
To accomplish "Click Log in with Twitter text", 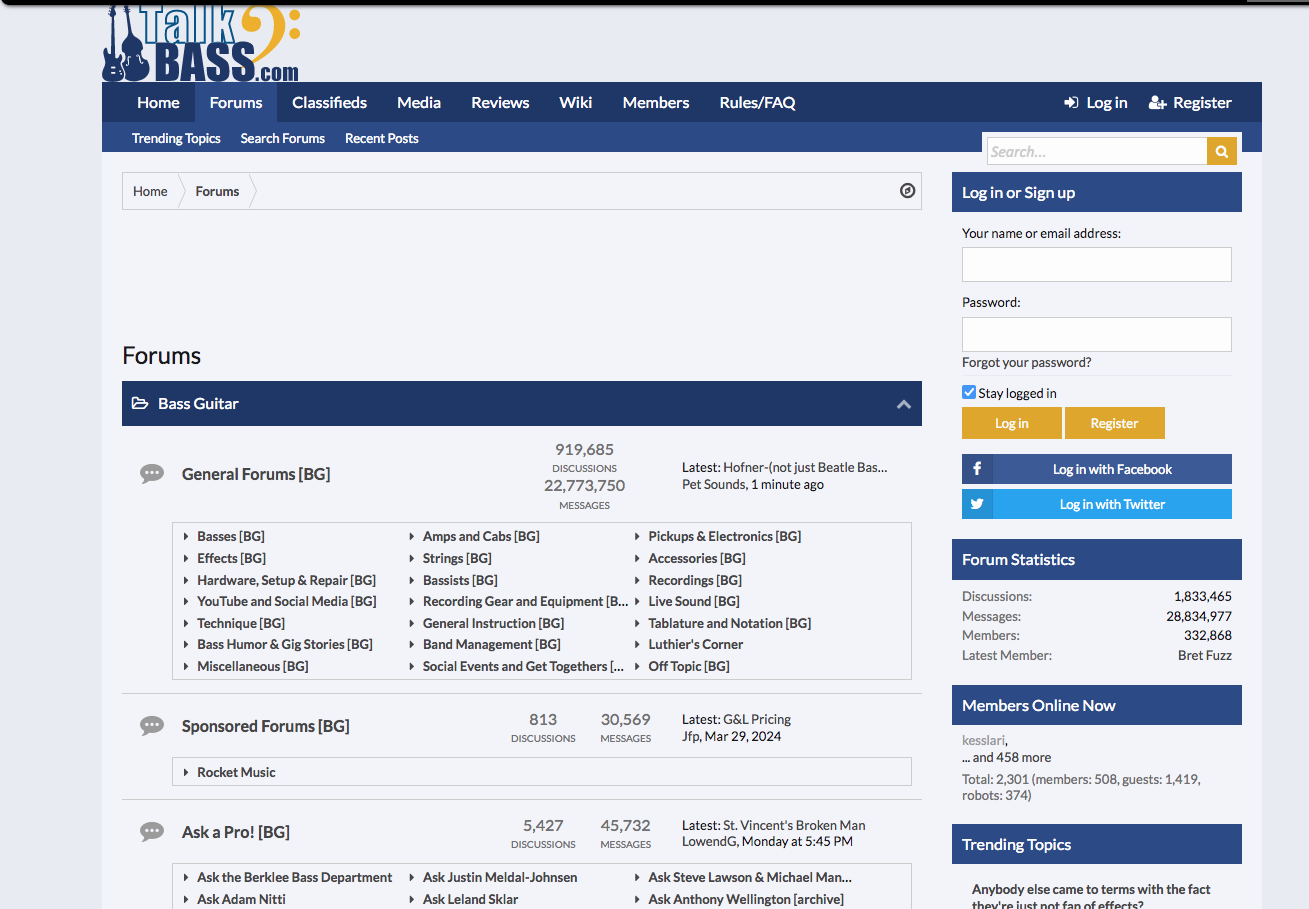I will [x=1112, y=504].
